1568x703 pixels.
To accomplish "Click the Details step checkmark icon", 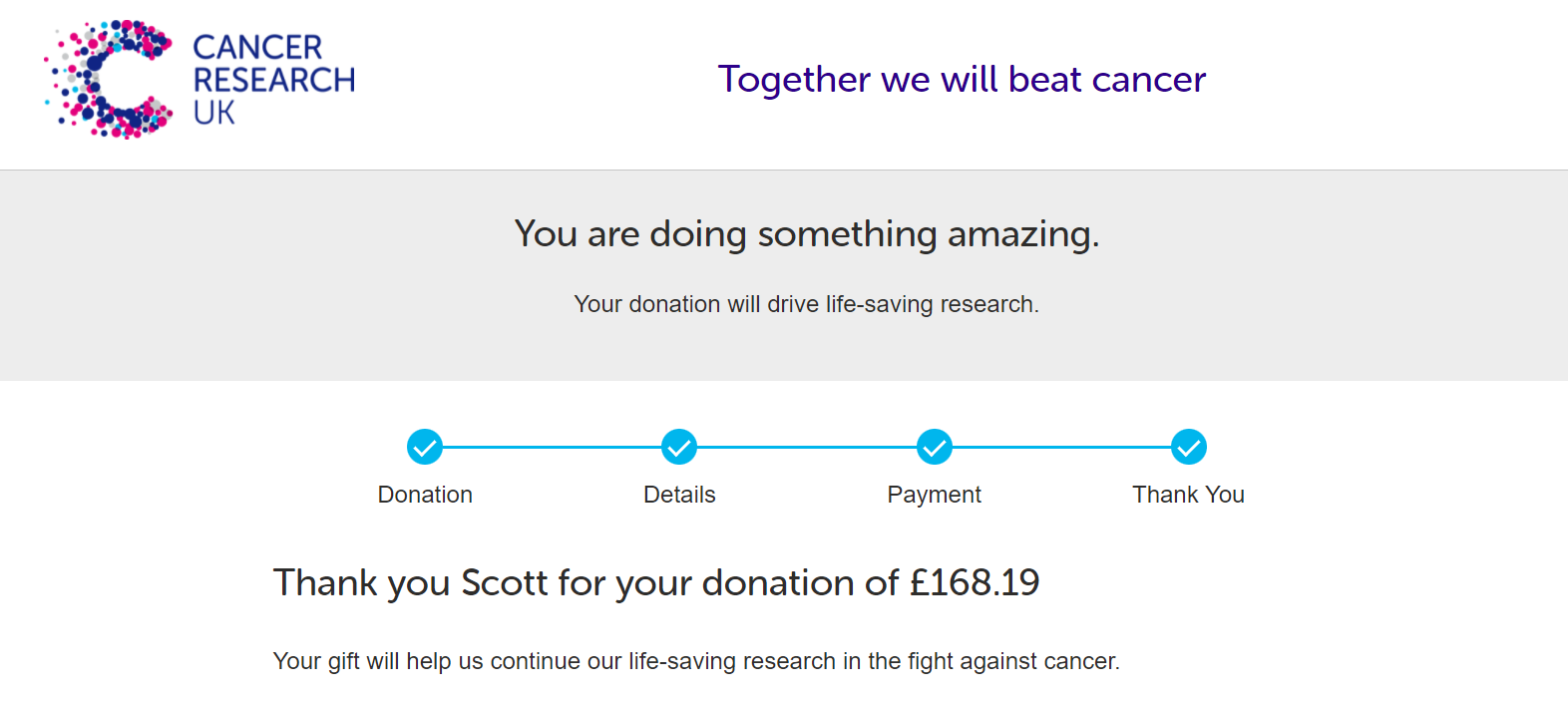I will [x=679, y=447].
